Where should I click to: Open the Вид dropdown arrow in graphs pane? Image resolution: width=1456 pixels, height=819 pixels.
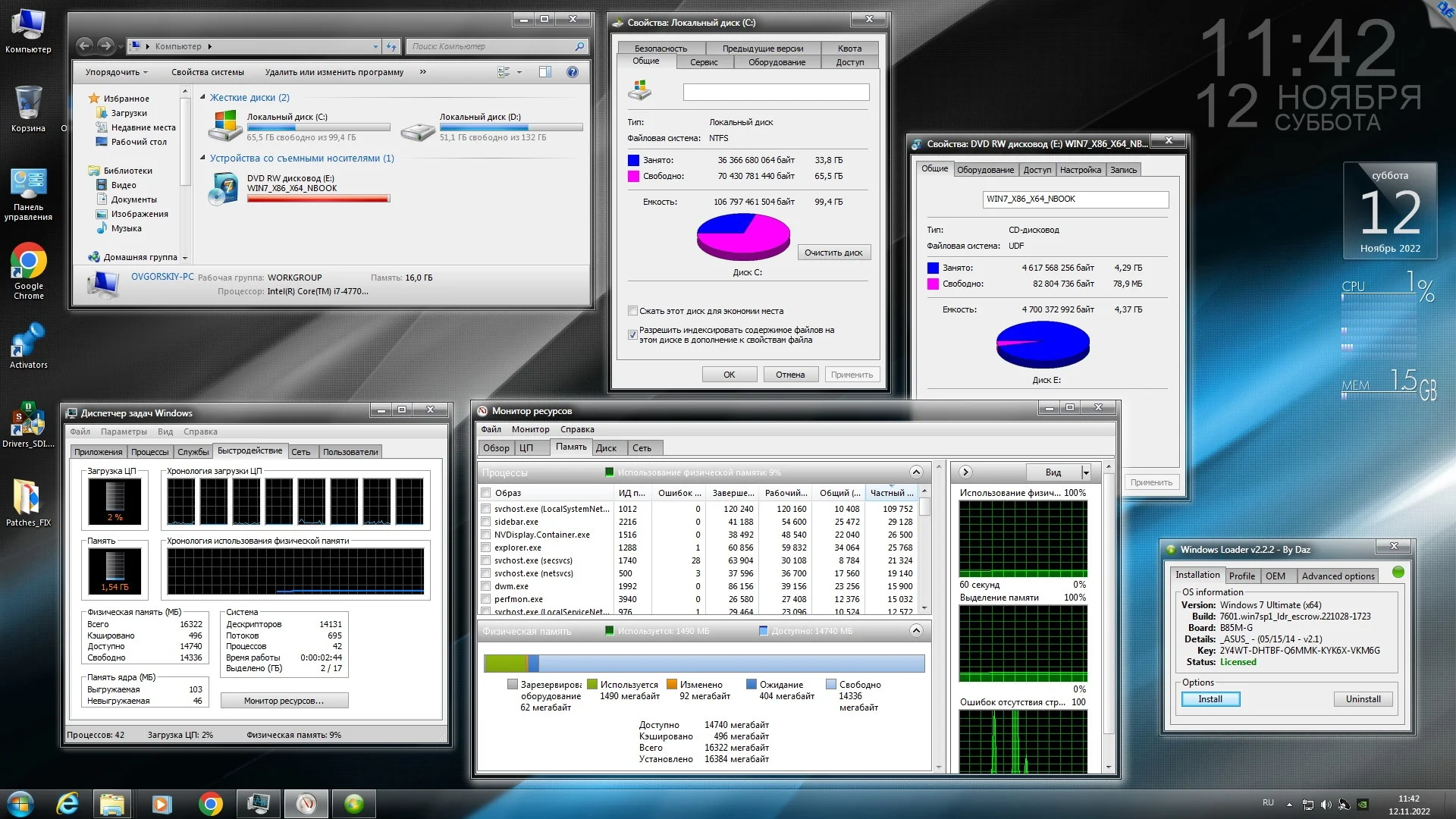1086,472
